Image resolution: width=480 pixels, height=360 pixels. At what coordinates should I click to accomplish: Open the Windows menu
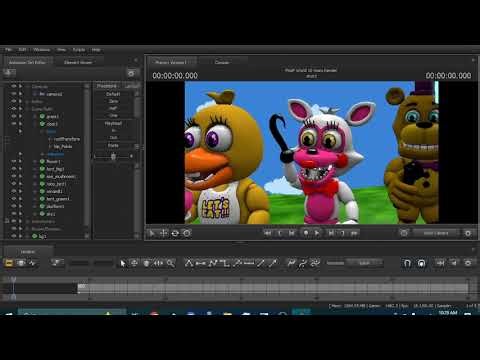coord(41,50)
